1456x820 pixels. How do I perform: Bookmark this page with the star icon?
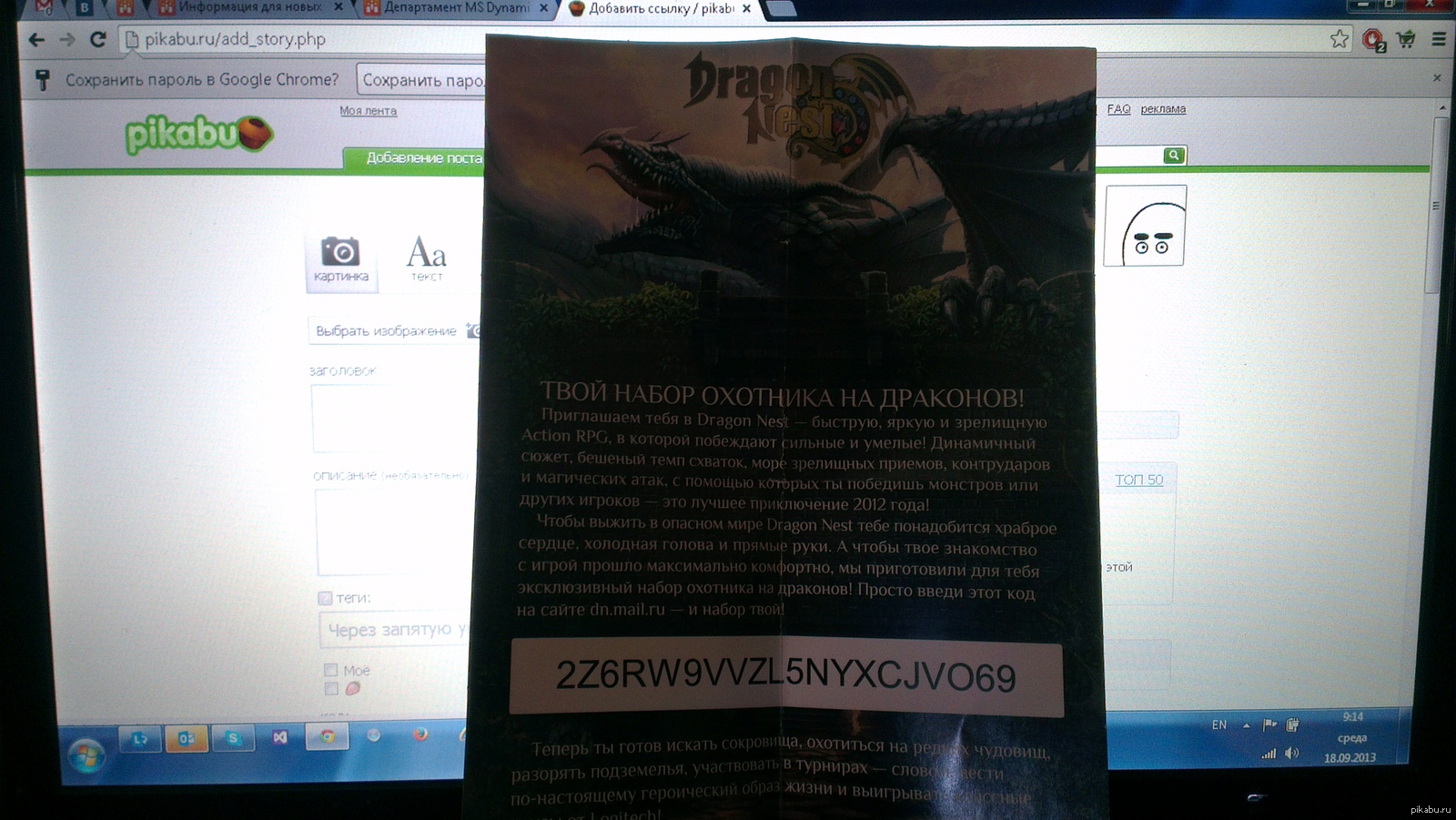click(1339, 38)
